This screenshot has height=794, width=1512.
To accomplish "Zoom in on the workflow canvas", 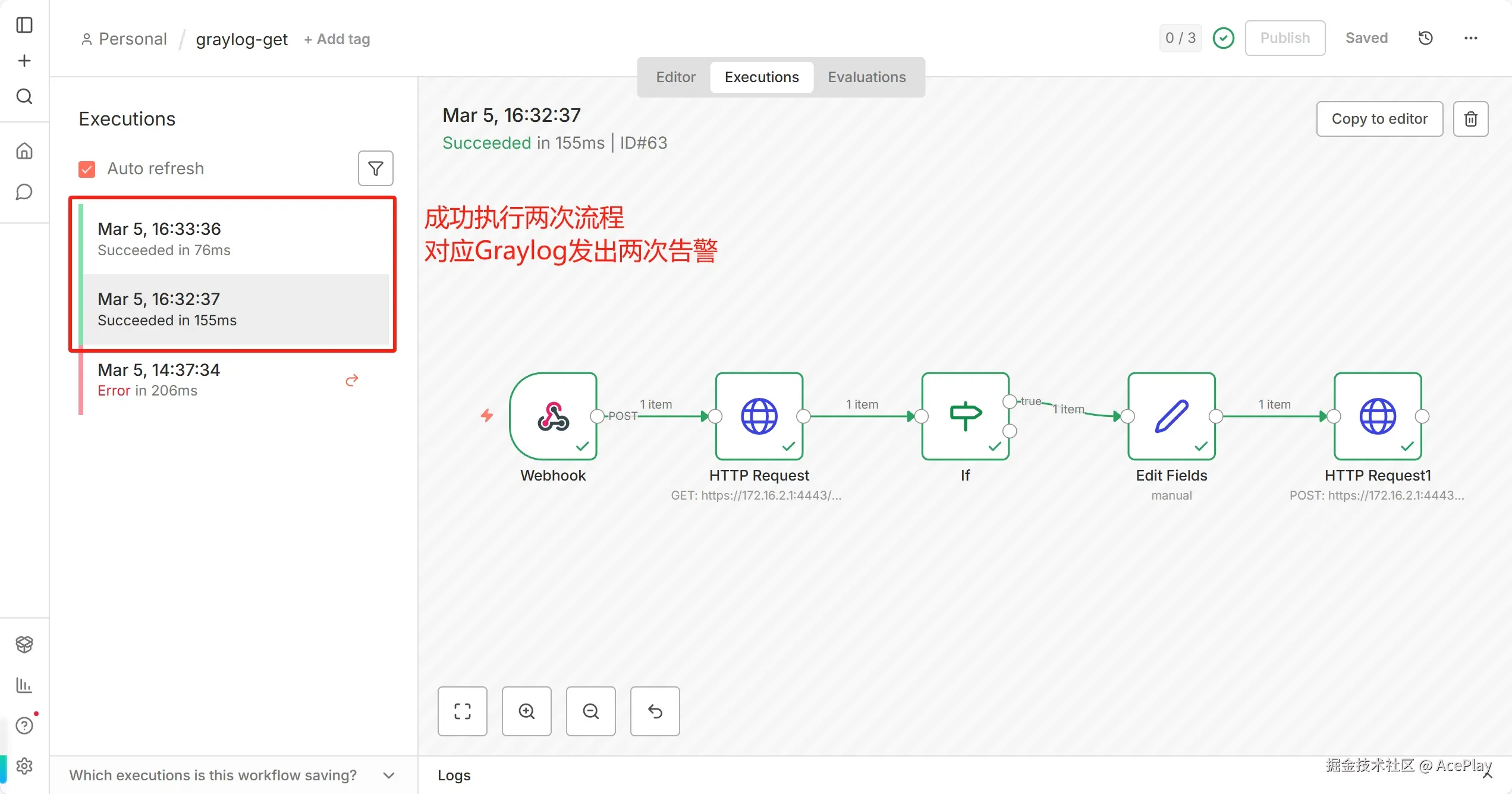I will pyautogui.click(x=526, y=711).
